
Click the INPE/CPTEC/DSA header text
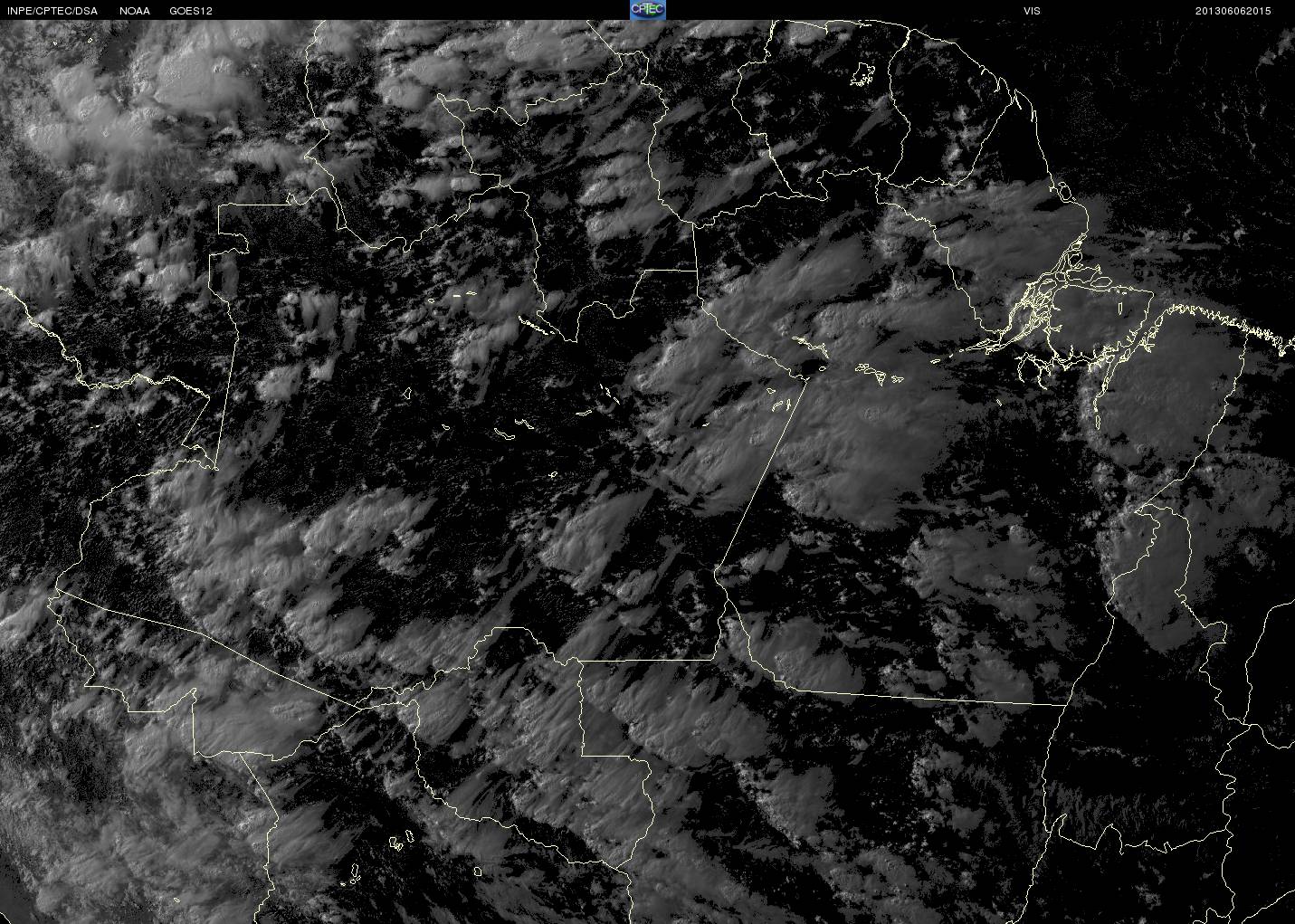[x=52, y=11]
